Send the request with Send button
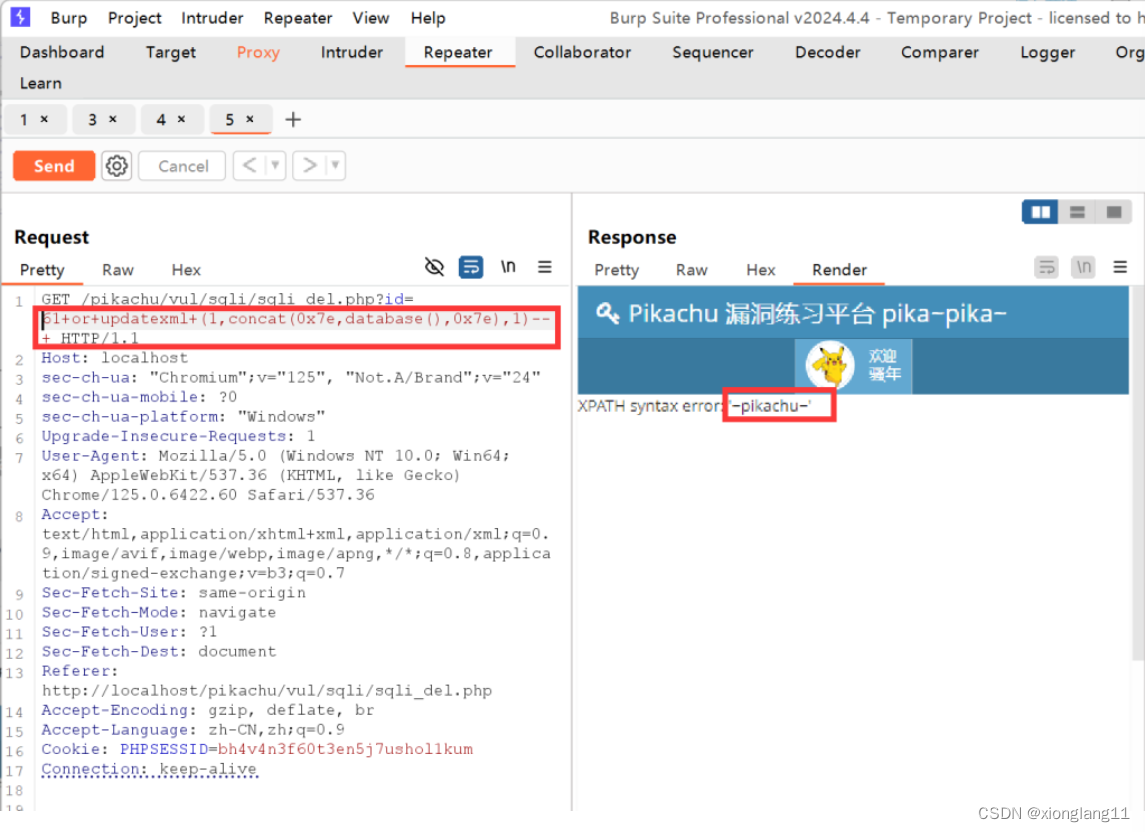Viewport: 1145px width, 832px height. click(54, 166)
